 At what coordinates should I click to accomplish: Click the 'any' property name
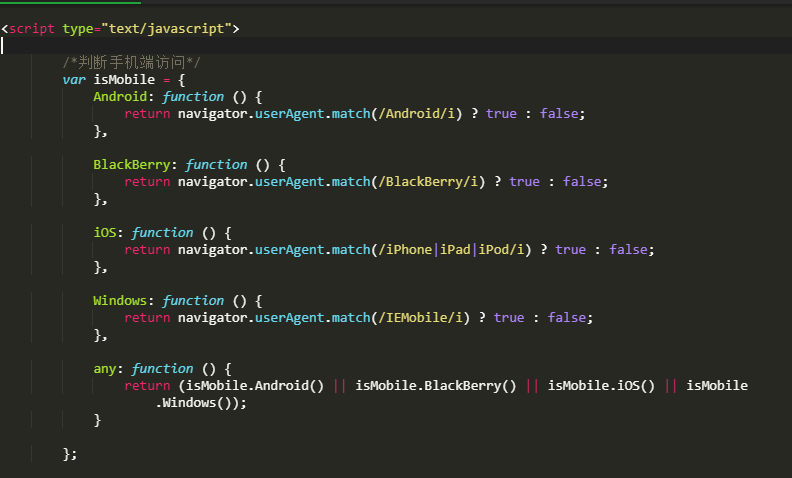click(x=105, y=369)
